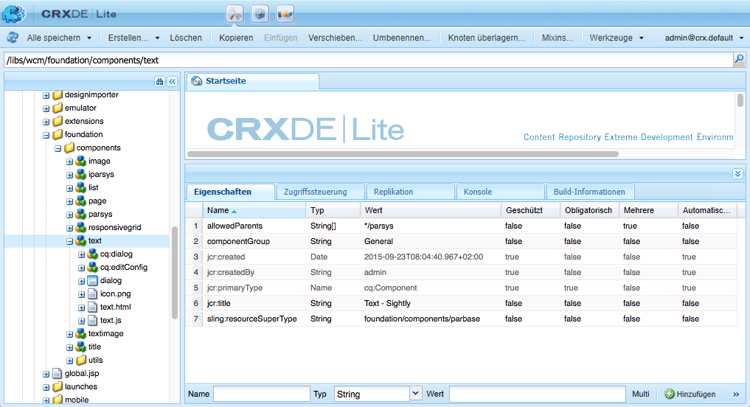750x407 pixels.
Task: Open the tools hammer icon in header
Action: coord(235,14)
